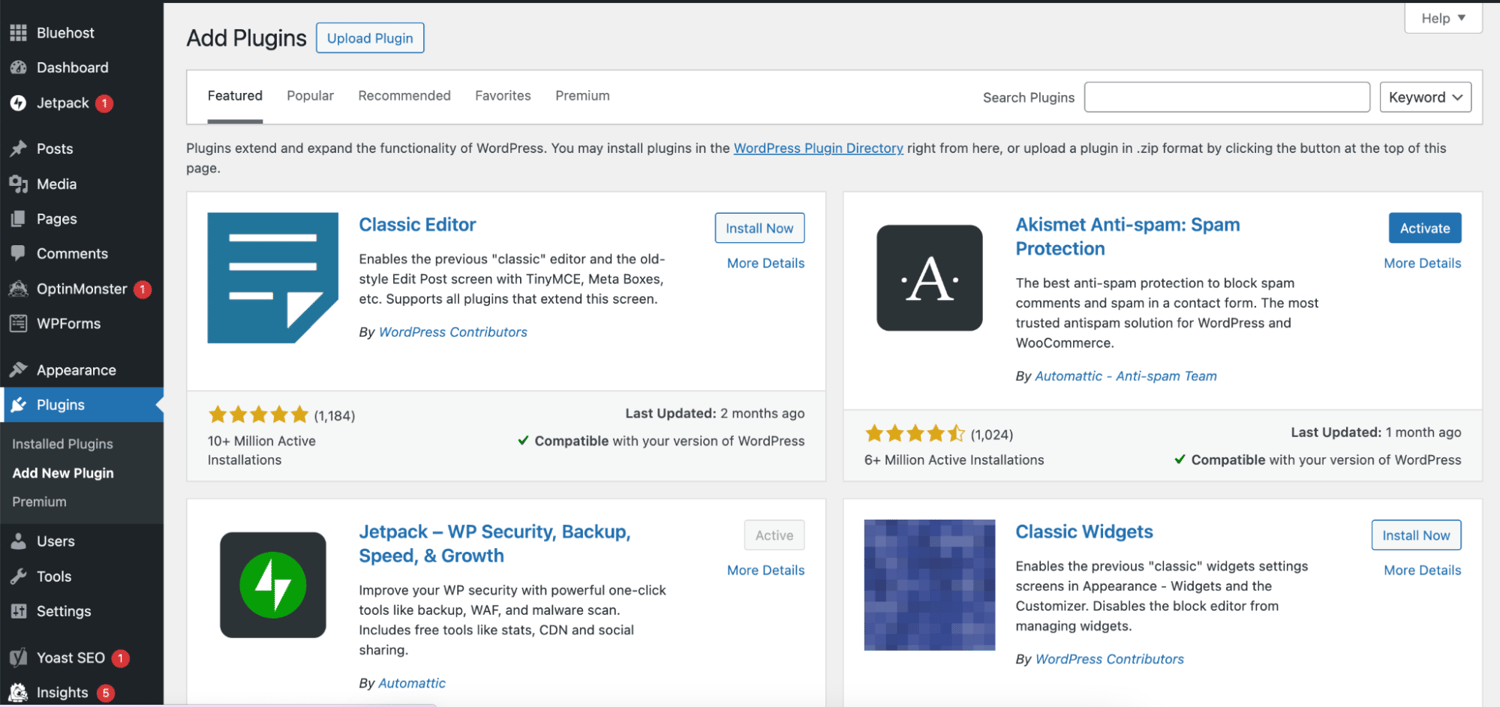1500x707 pixels.
Task: Click the Plugins plug icon
Action: [18, 405]
